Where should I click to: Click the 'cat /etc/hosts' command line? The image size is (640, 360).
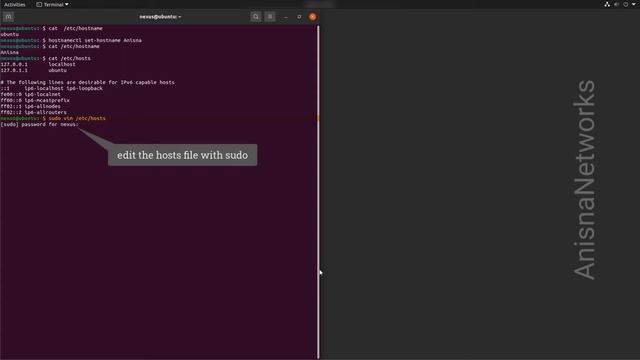pyautogui.click(x=45, y=58)
